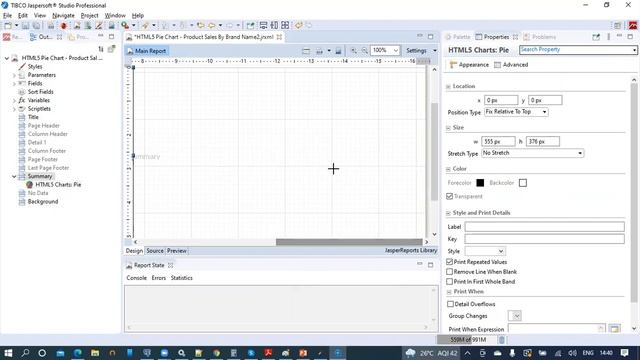This screenshot has width=640, height=360.
Task: Open the Position Type dropdown
Action: [x=516, y=112]
